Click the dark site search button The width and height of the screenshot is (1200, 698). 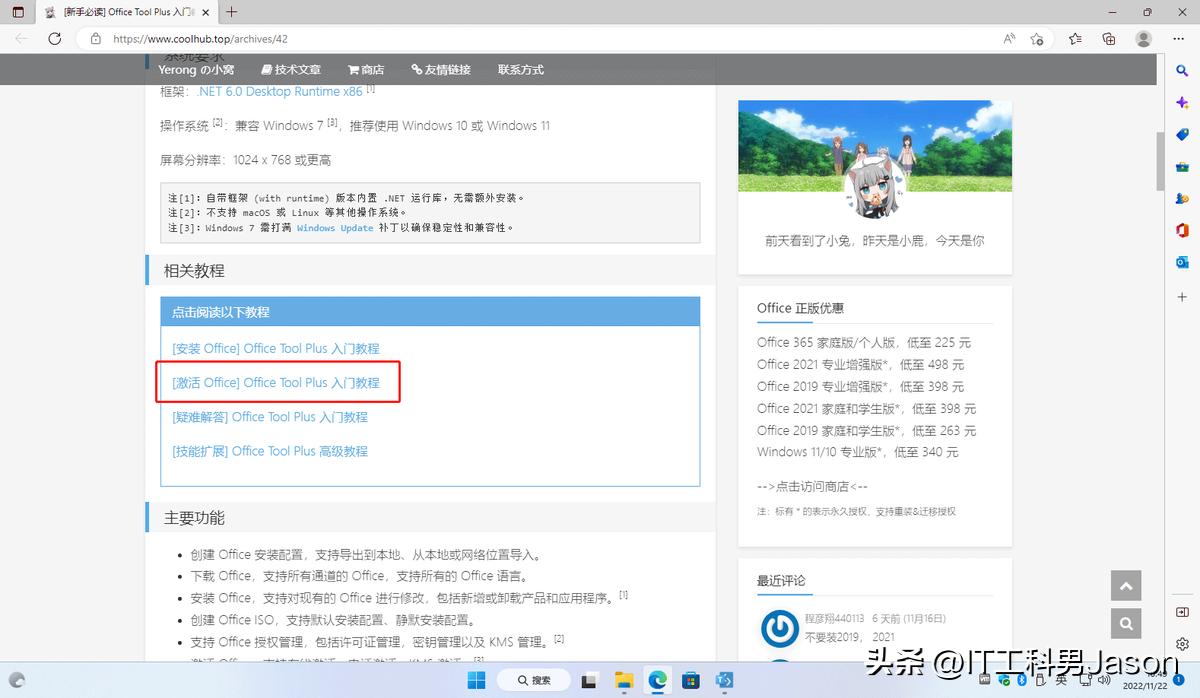click(1126, 623)
